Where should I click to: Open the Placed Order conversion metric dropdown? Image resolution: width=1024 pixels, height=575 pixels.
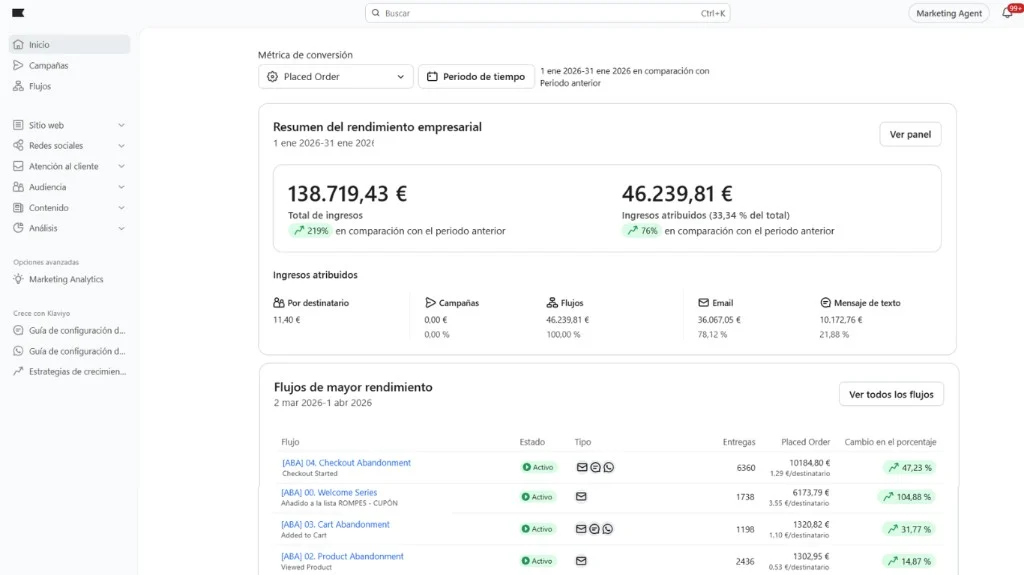(x=335, y=77)
